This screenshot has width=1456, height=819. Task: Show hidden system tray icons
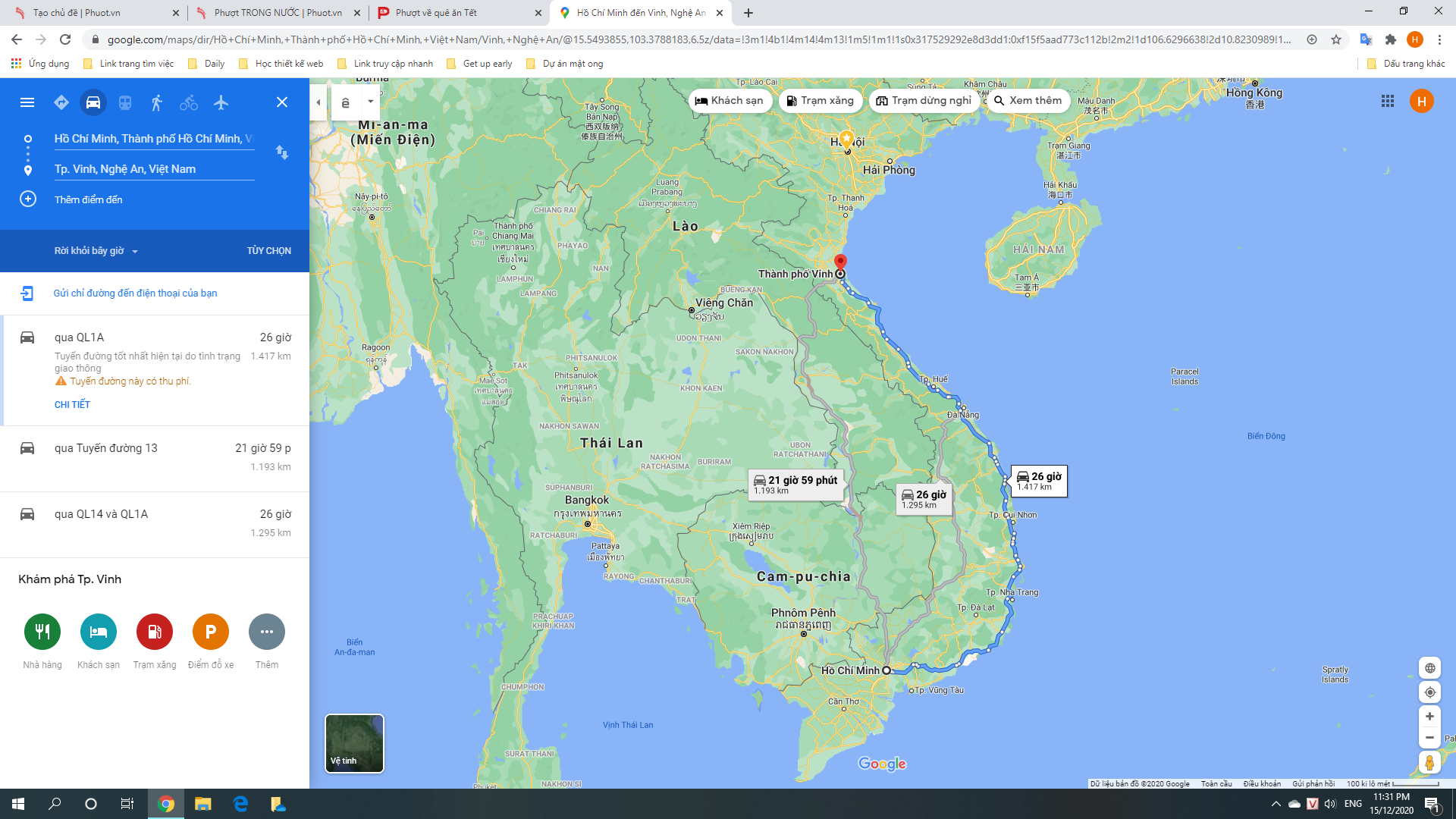click(x=1276, y=804)
